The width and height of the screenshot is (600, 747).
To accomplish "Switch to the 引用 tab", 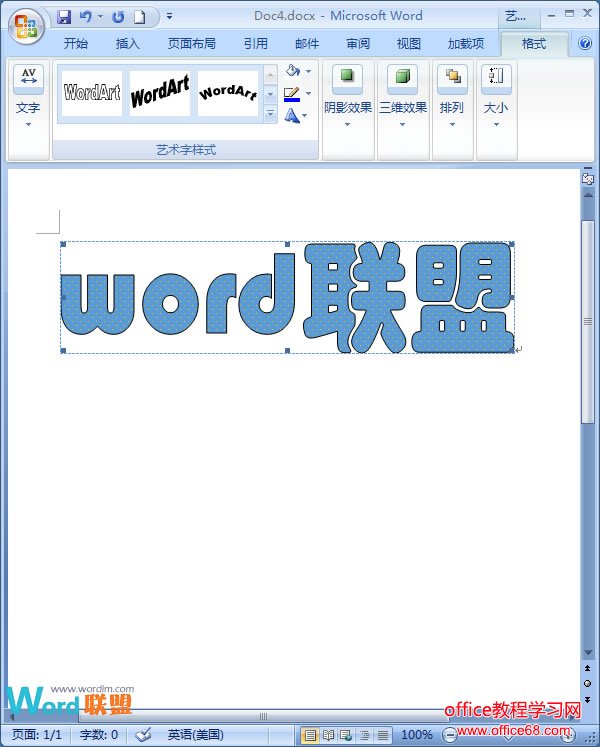I will tap(255, 44).
